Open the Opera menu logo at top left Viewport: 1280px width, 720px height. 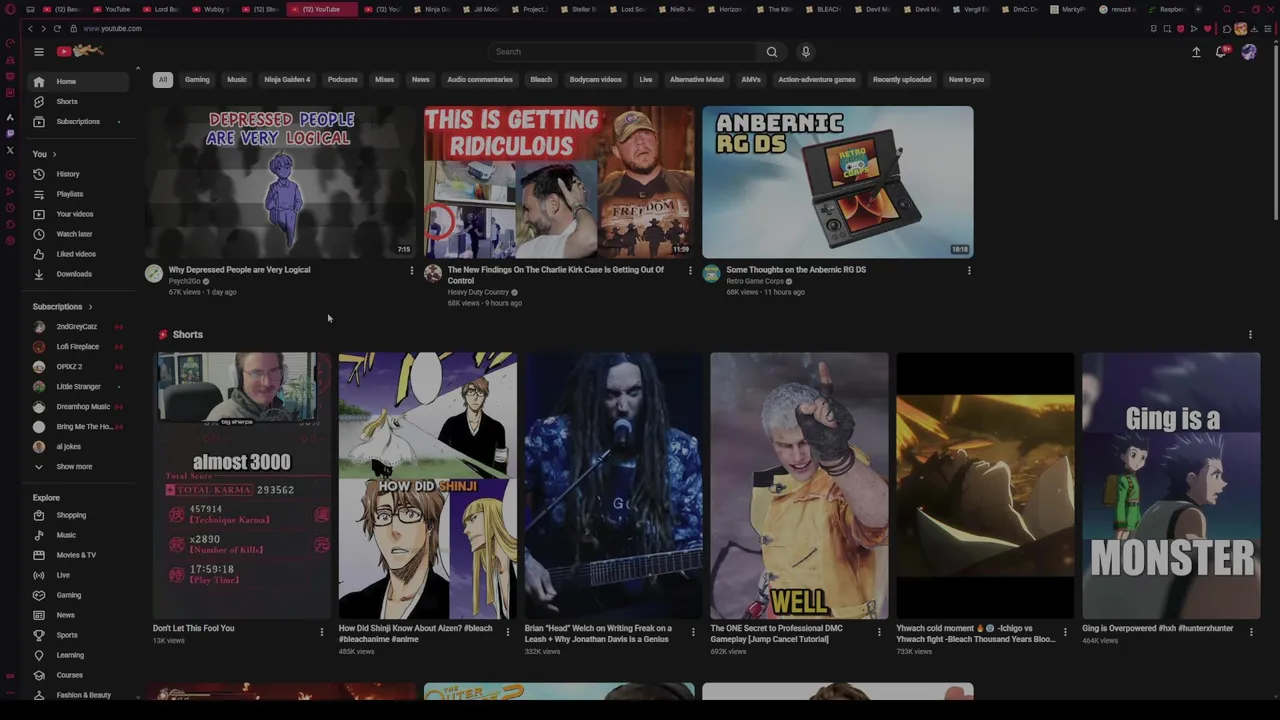[x=10, y=10]
